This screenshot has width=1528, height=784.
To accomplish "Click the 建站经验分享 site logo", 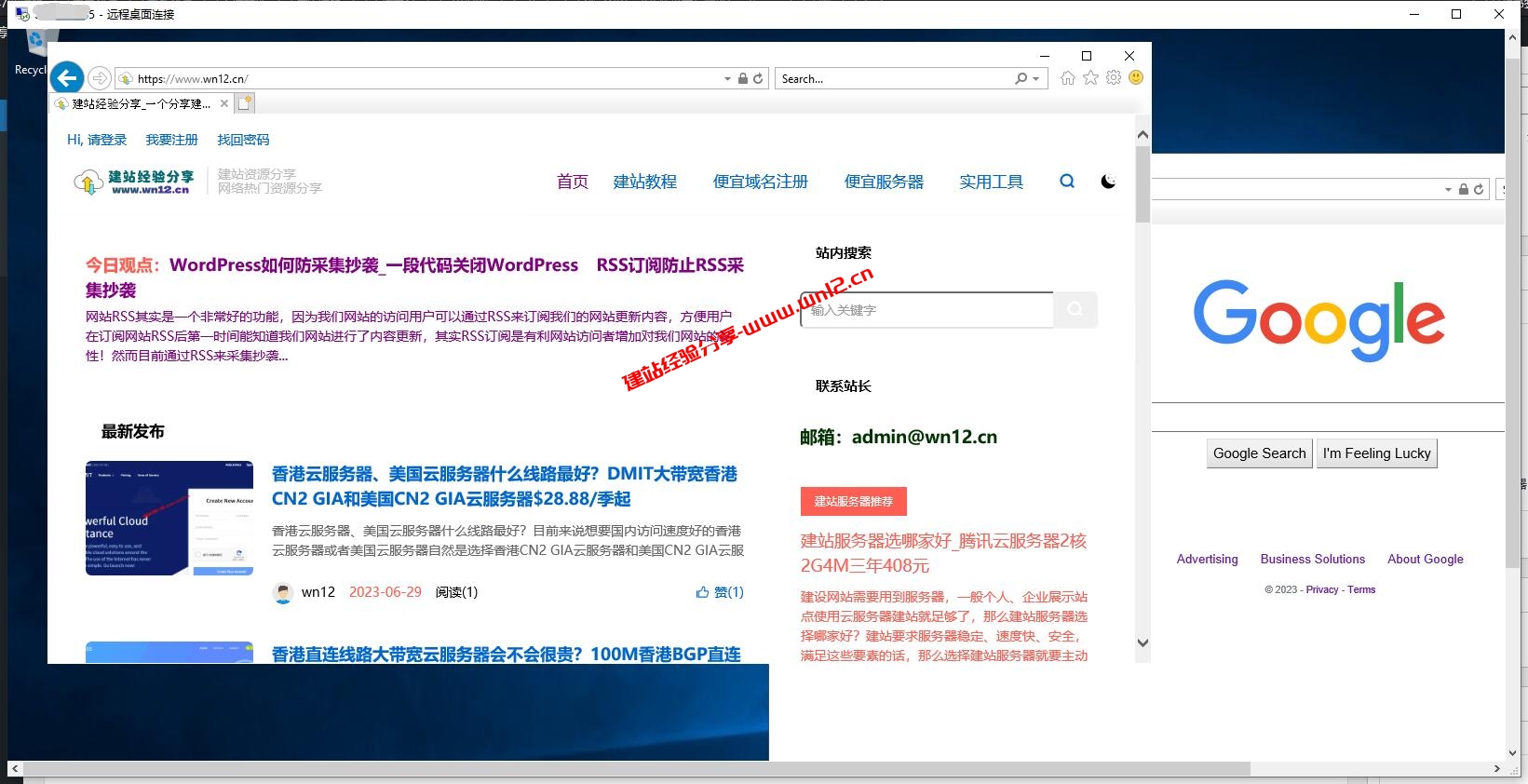I will (x=134, y=182).
